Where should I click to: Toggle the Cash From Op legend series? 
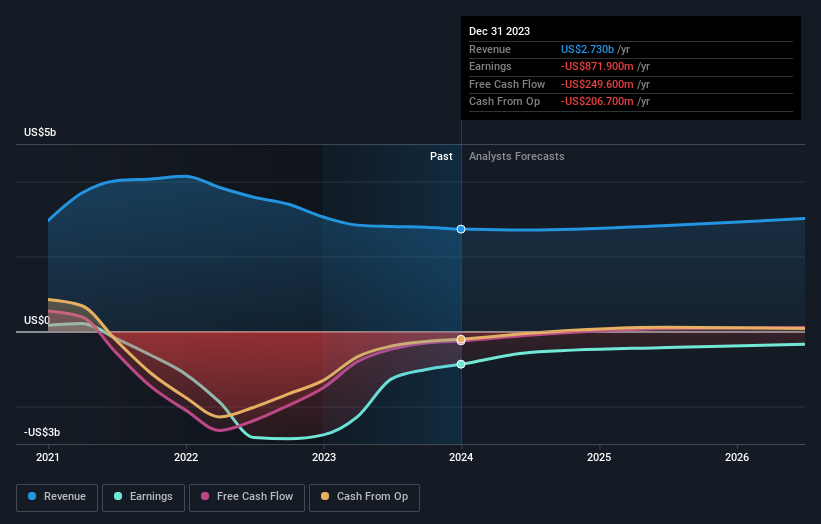pos(364,497)
